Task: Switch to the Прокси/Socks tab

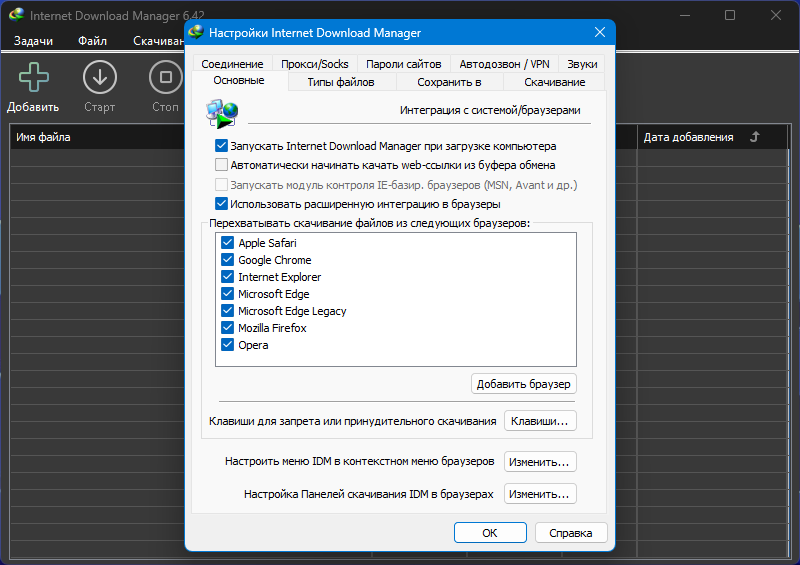Action: (x=315, y=64)
